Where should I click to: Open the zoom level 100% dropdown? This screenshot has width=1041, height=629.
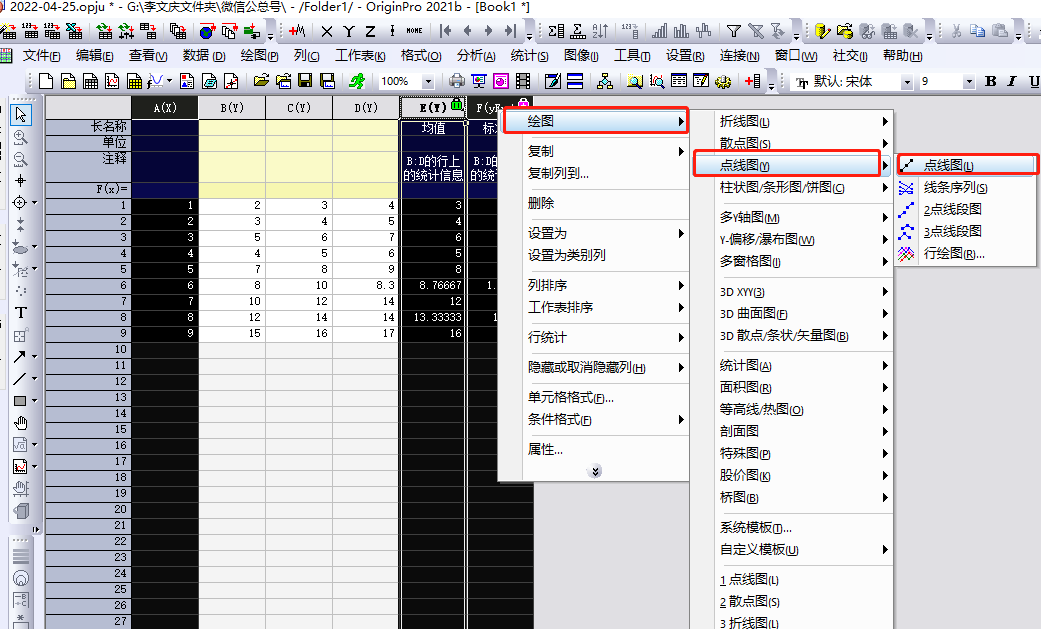(428, 81)
